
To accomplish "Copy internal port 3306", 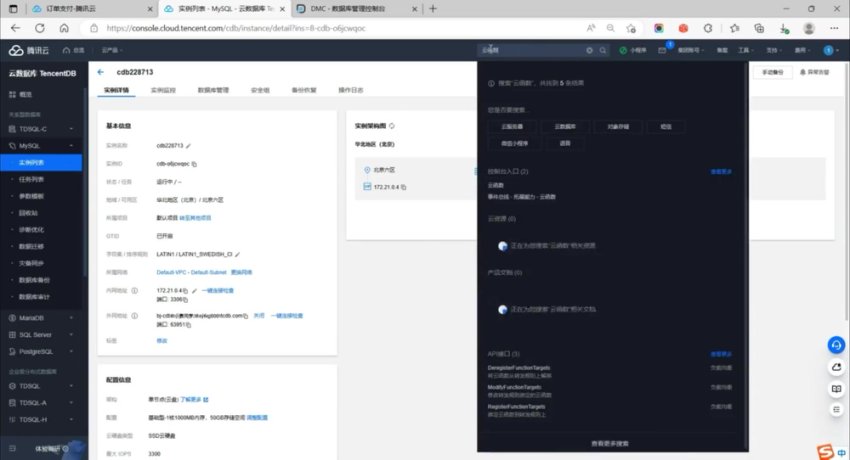I will (185, 300).
